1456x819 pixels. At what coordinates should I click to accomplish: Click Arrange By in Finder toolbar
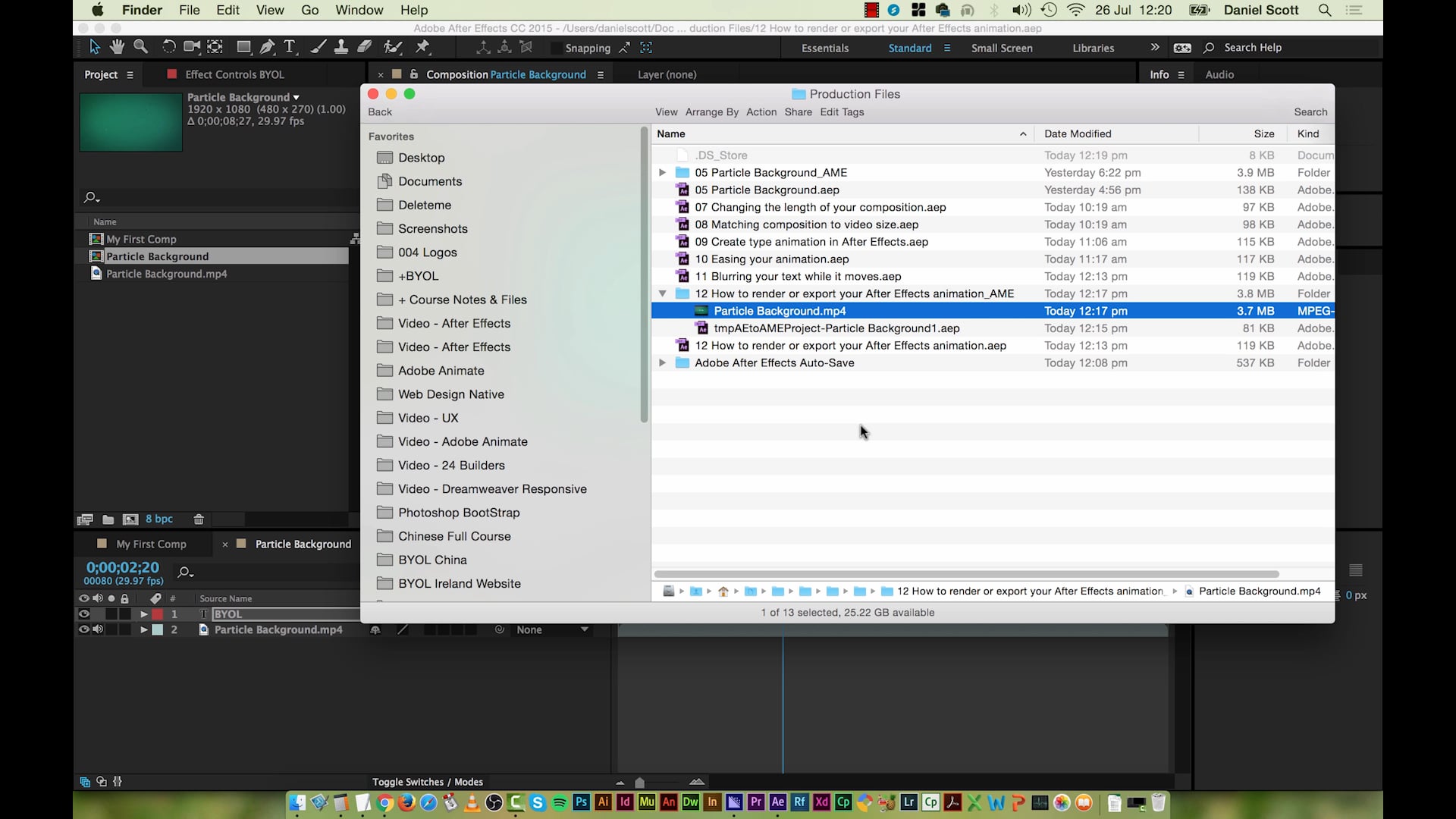[x=712, y=111]
